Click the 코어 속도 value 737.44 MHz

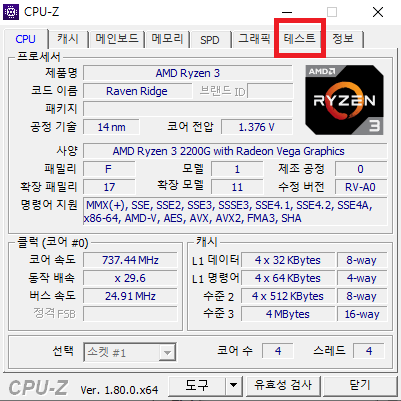tap(130, 260)
